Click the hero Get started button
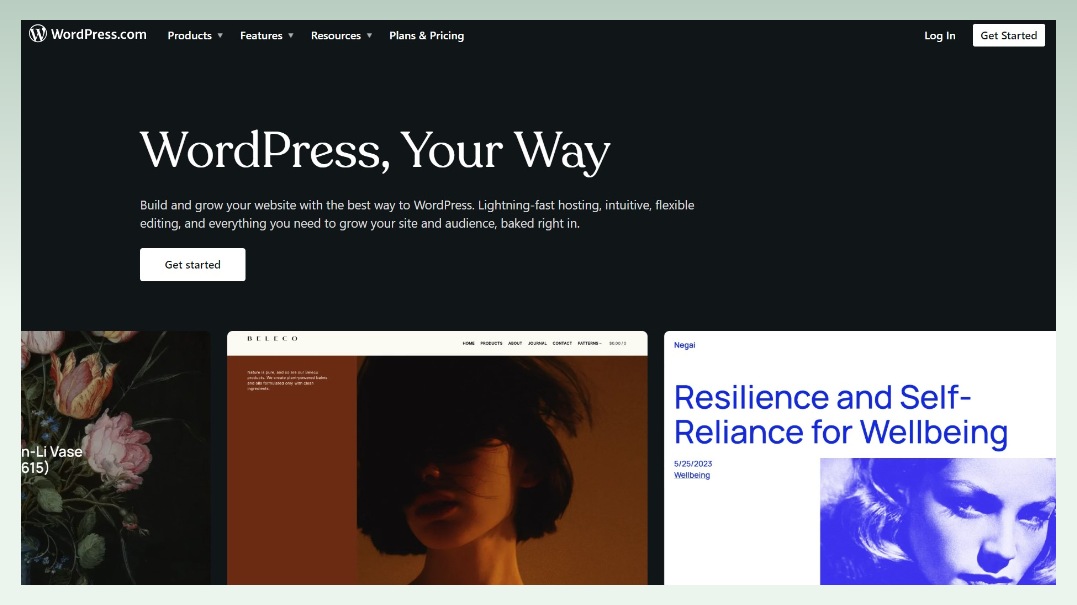The image size is (1077, 605). [x=192, y=264]
